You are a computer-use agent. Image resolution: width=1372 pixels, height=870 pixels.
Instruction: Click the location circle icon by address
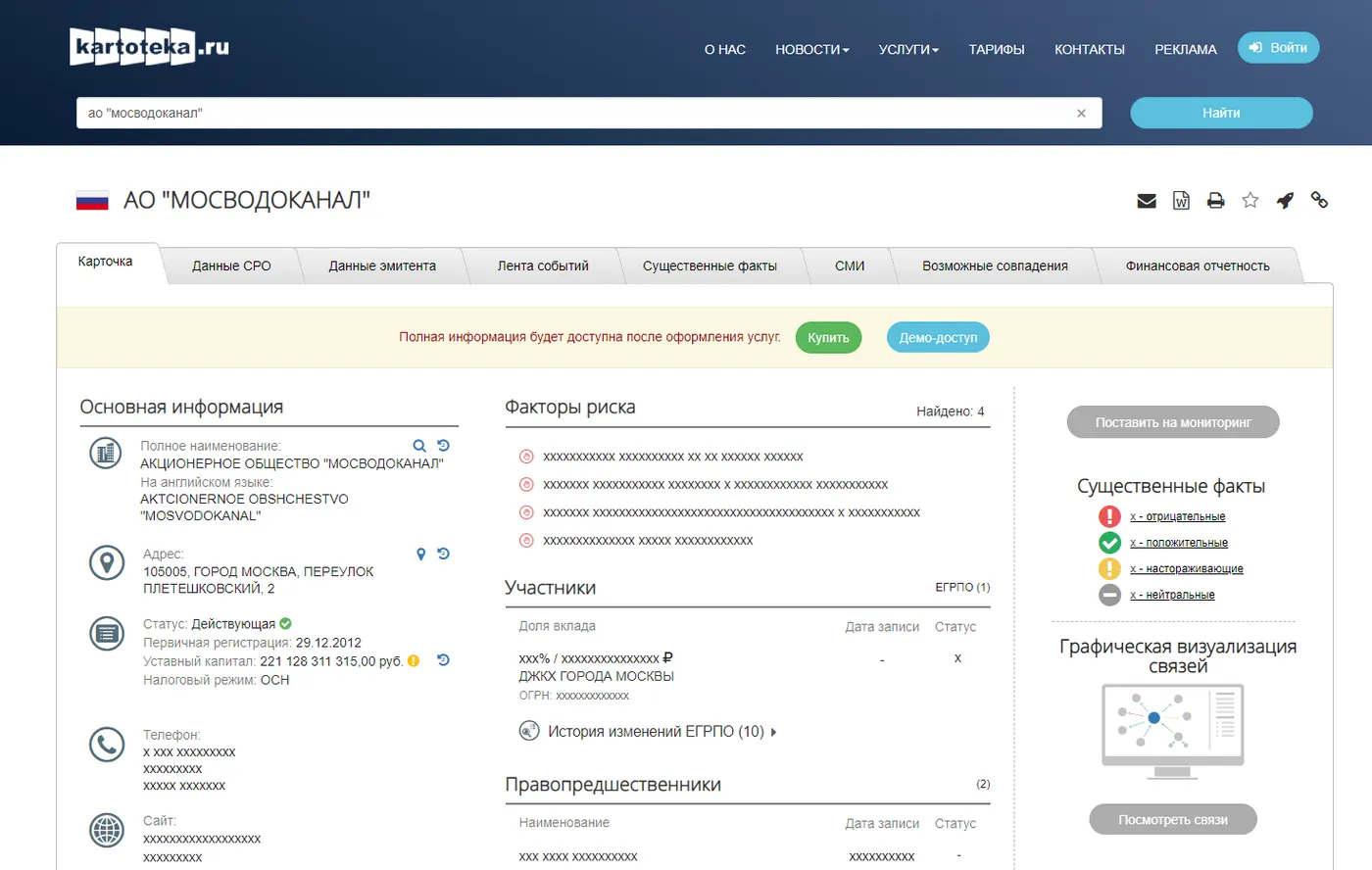(x=107, y=562)
